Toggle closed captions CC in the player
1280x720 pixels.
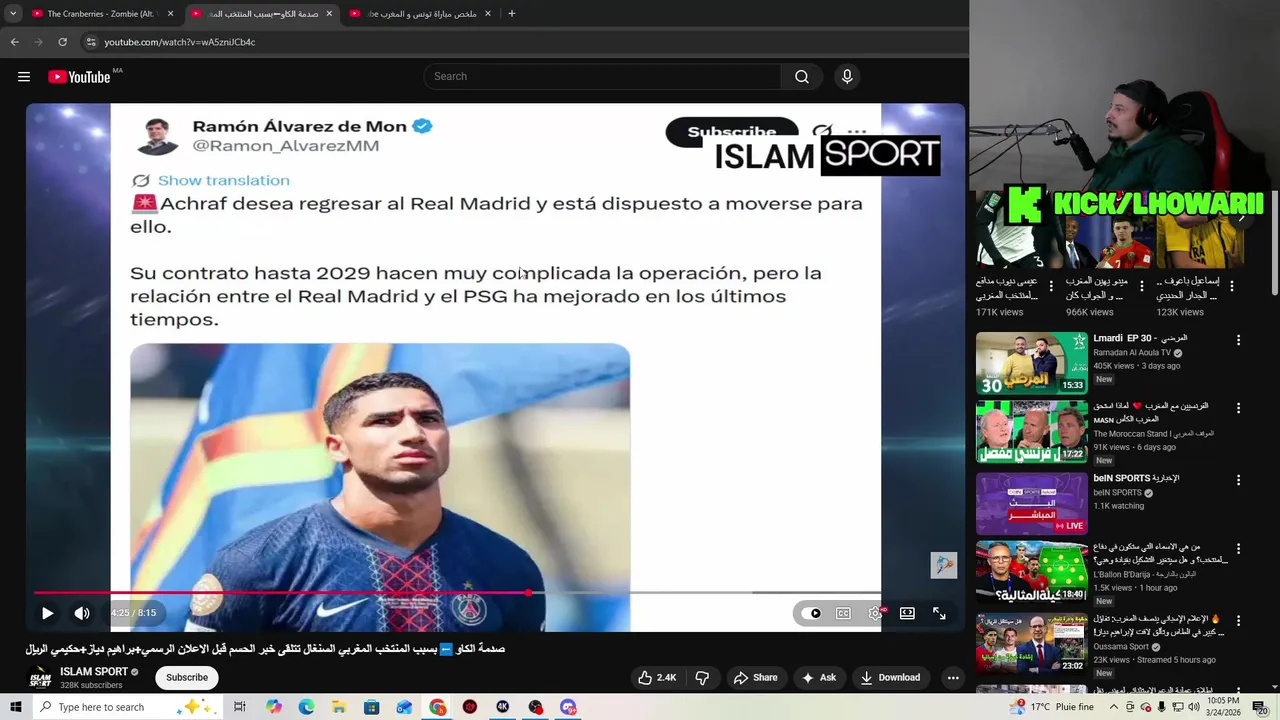pos(843,613)
